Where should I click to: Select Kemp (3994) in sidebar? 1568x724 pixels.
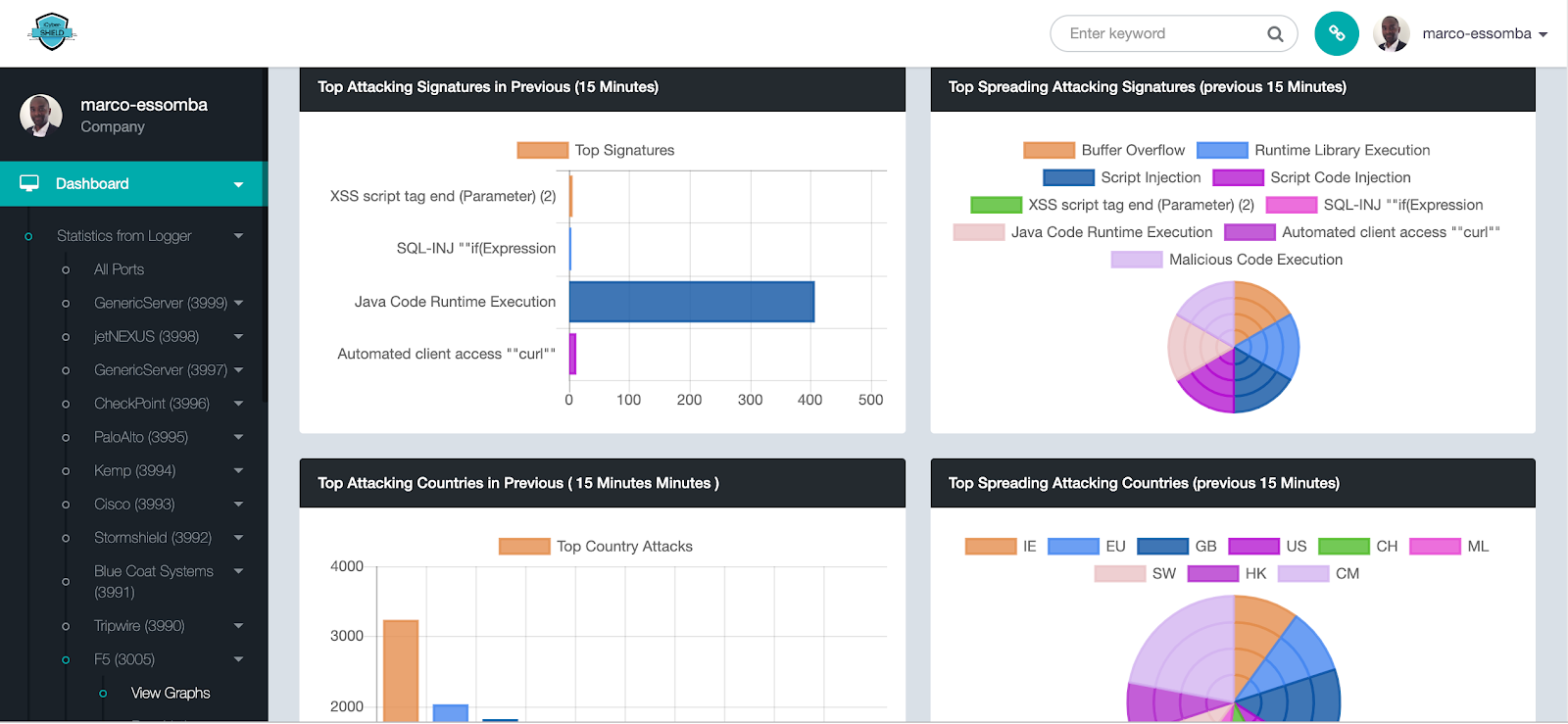click(135, 470)
